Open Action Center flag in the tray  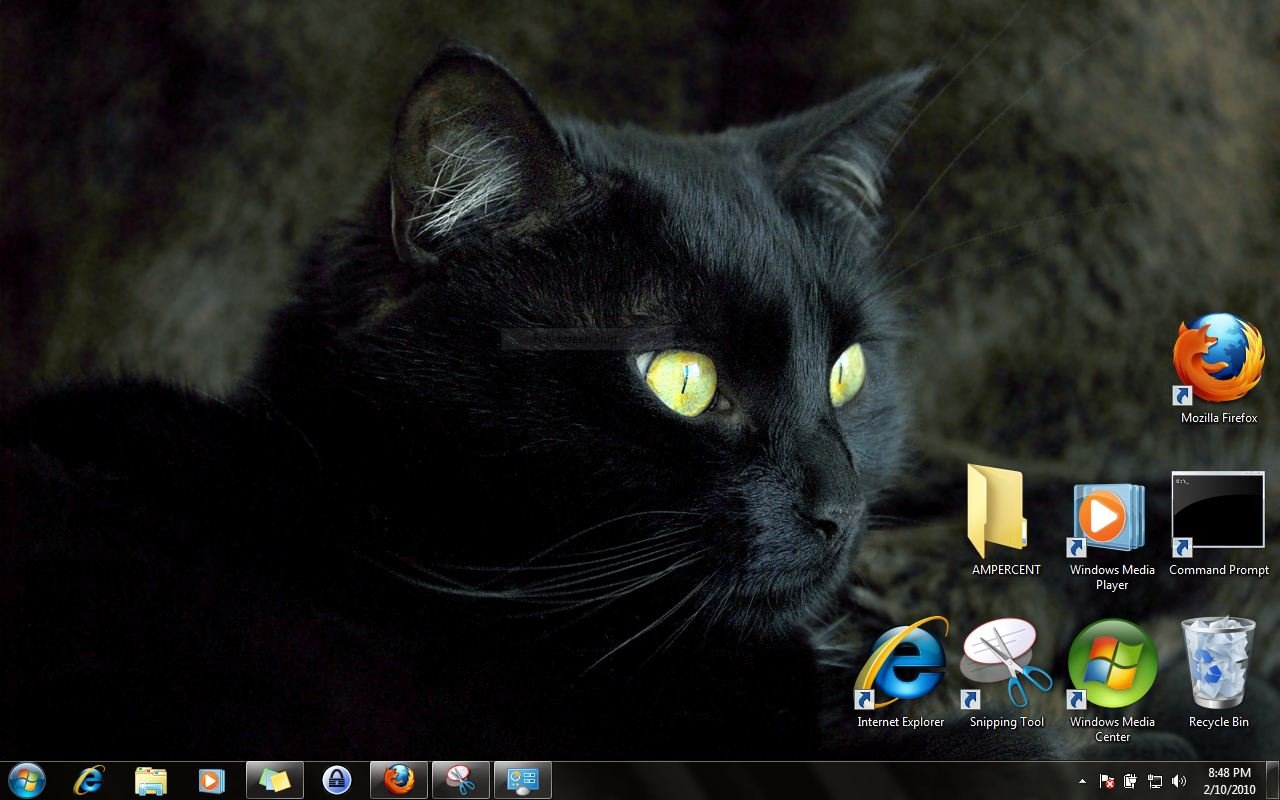(x=1108, y=781)
